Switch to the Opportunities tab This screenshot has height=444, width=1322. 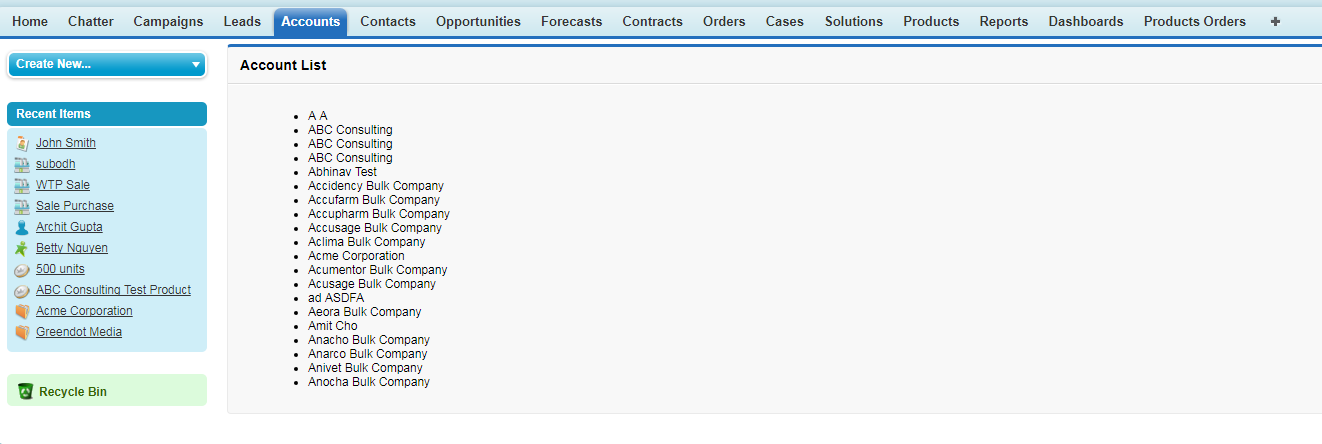pos(478,21)
